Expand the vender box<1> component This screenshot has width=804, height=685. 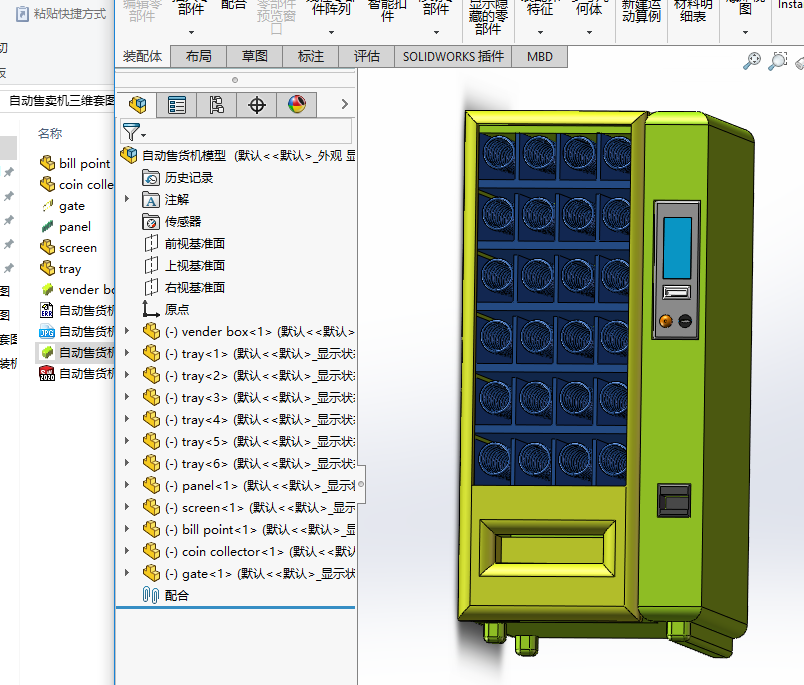click(x=127, y=331)
